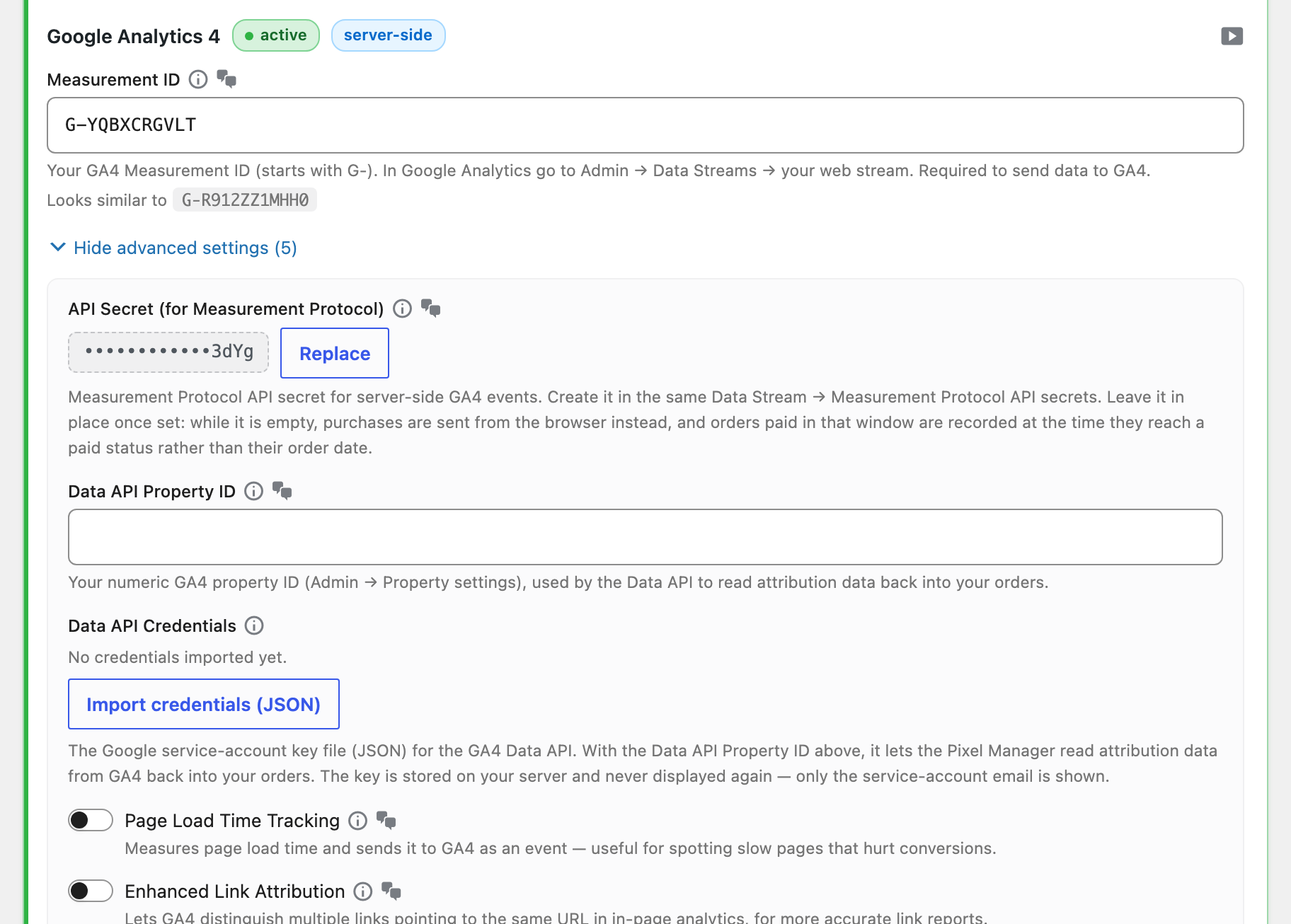The height and width of the screenshot is (924, 1291).
Task: Turn on Enhanced Link Attribution toggle
Action: click(x=91, y=891)
